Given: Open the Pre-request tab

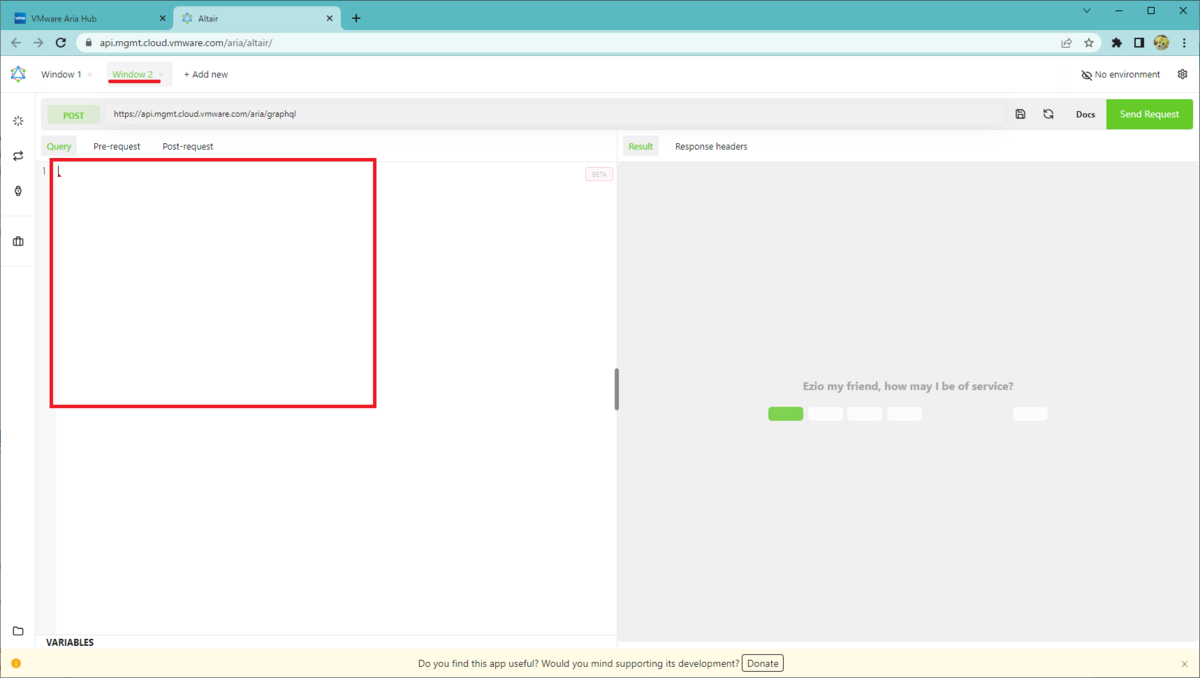Looking at the screenshot, I should (x=117, y=146).
